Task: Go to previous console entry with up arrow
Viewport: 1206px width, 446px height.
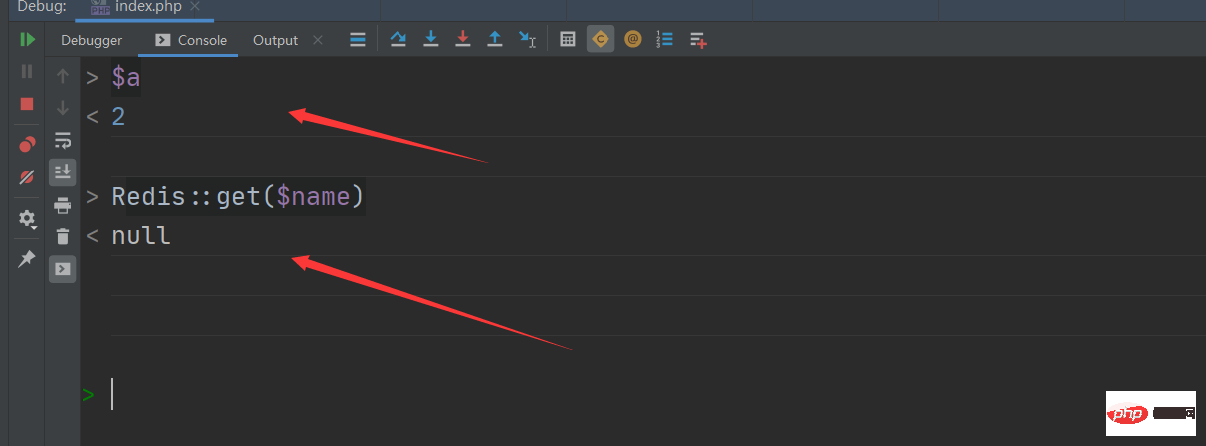Action: pos(63,75)
